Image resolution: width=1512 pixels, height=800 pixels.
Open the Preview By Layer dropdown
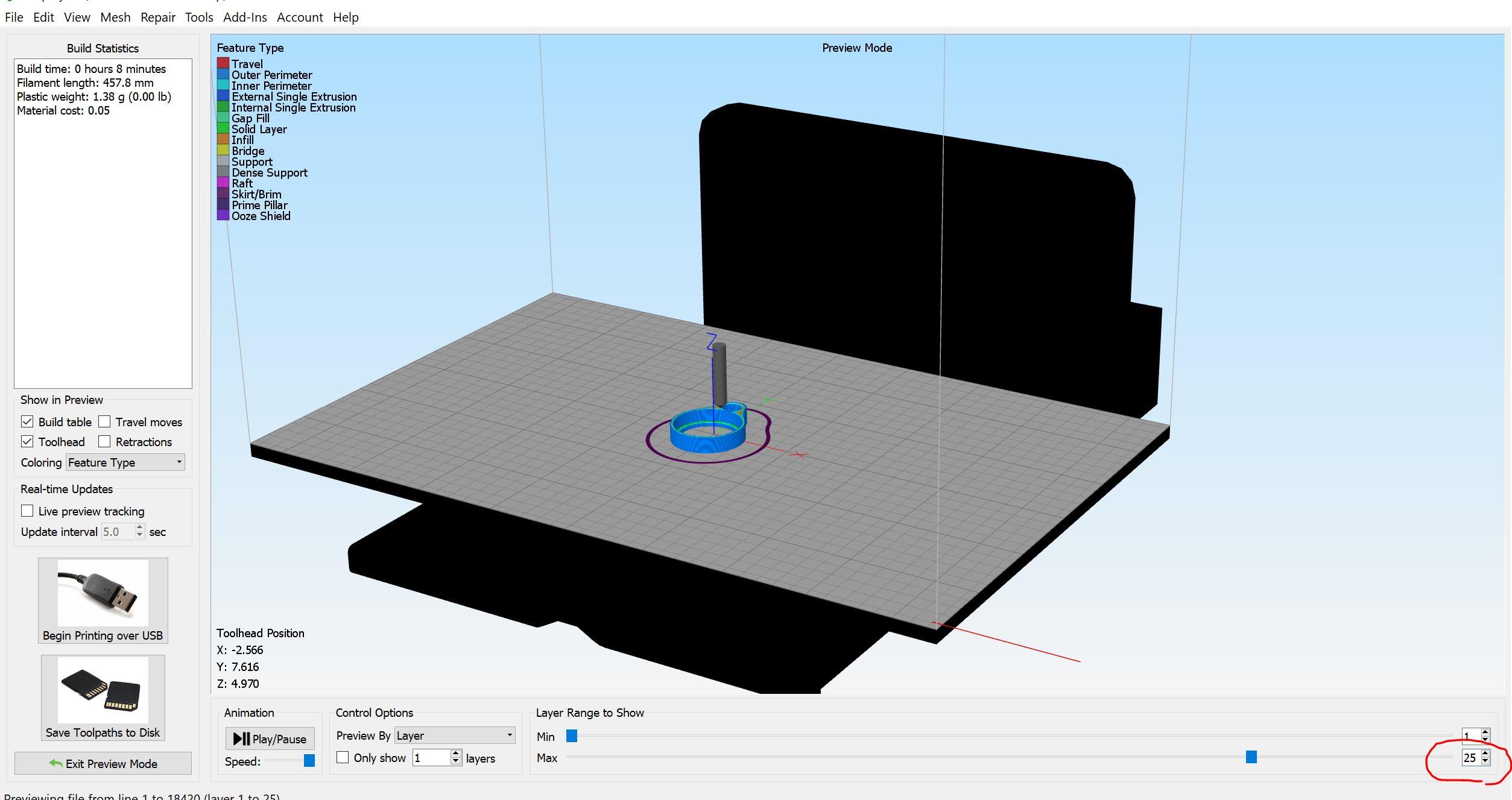[454, 735]
